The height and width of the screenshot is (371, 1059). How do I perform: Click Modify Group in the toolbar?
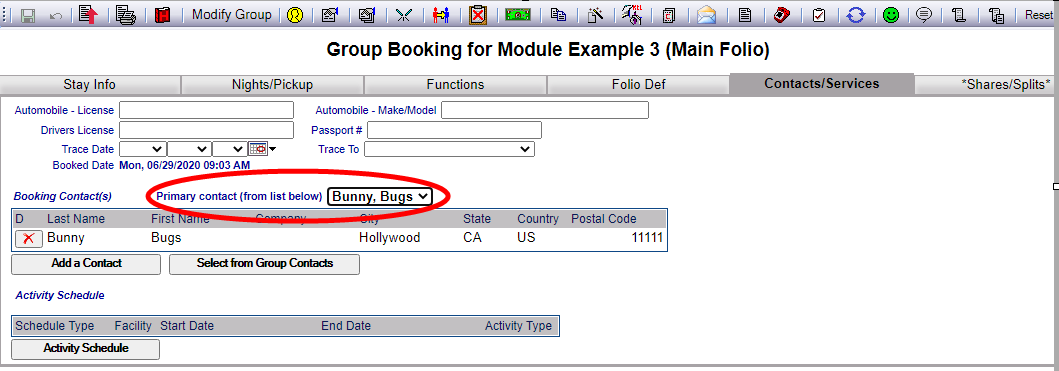232,15
